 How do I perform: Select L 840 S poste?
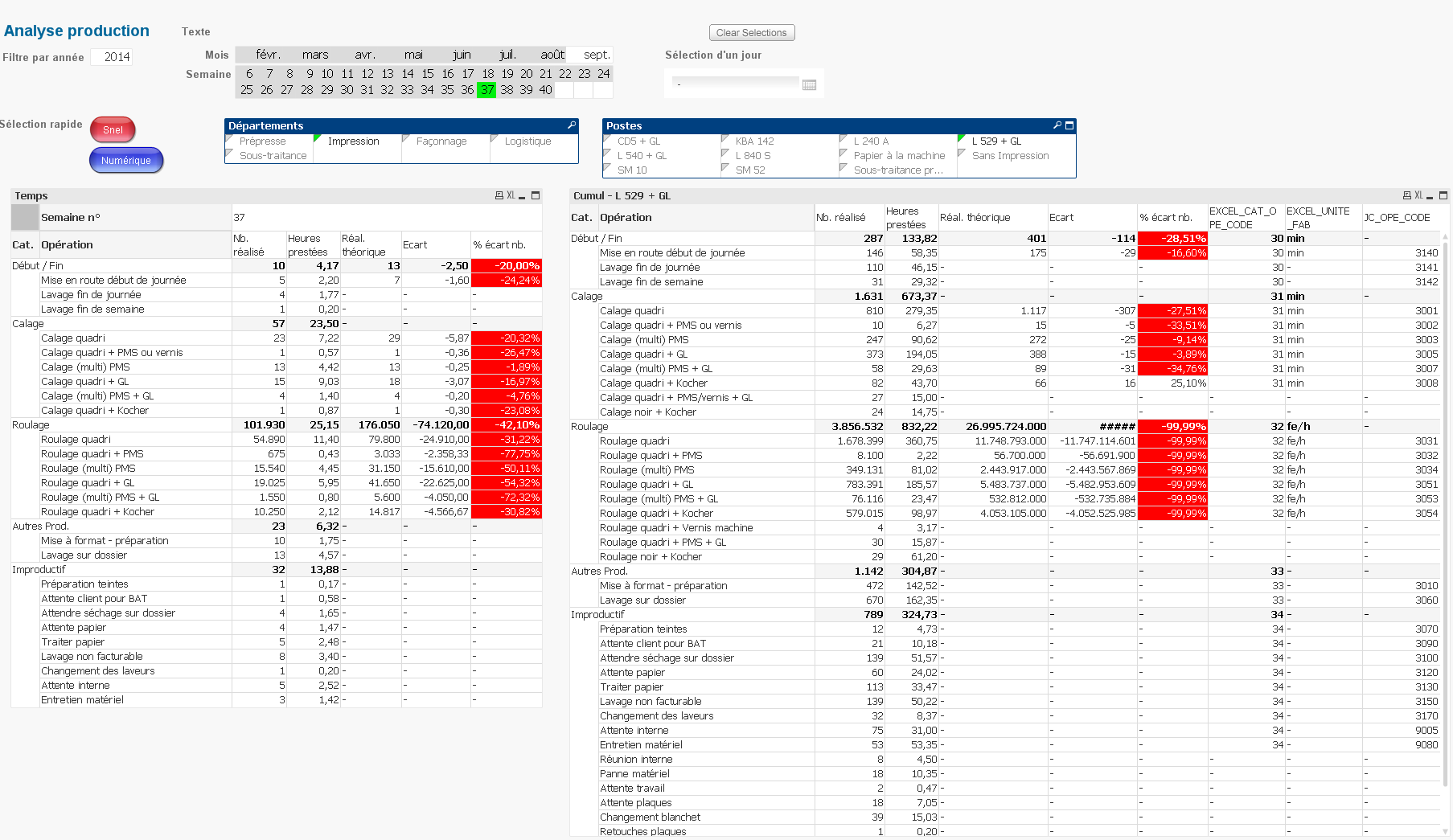[x=781, y=156]
